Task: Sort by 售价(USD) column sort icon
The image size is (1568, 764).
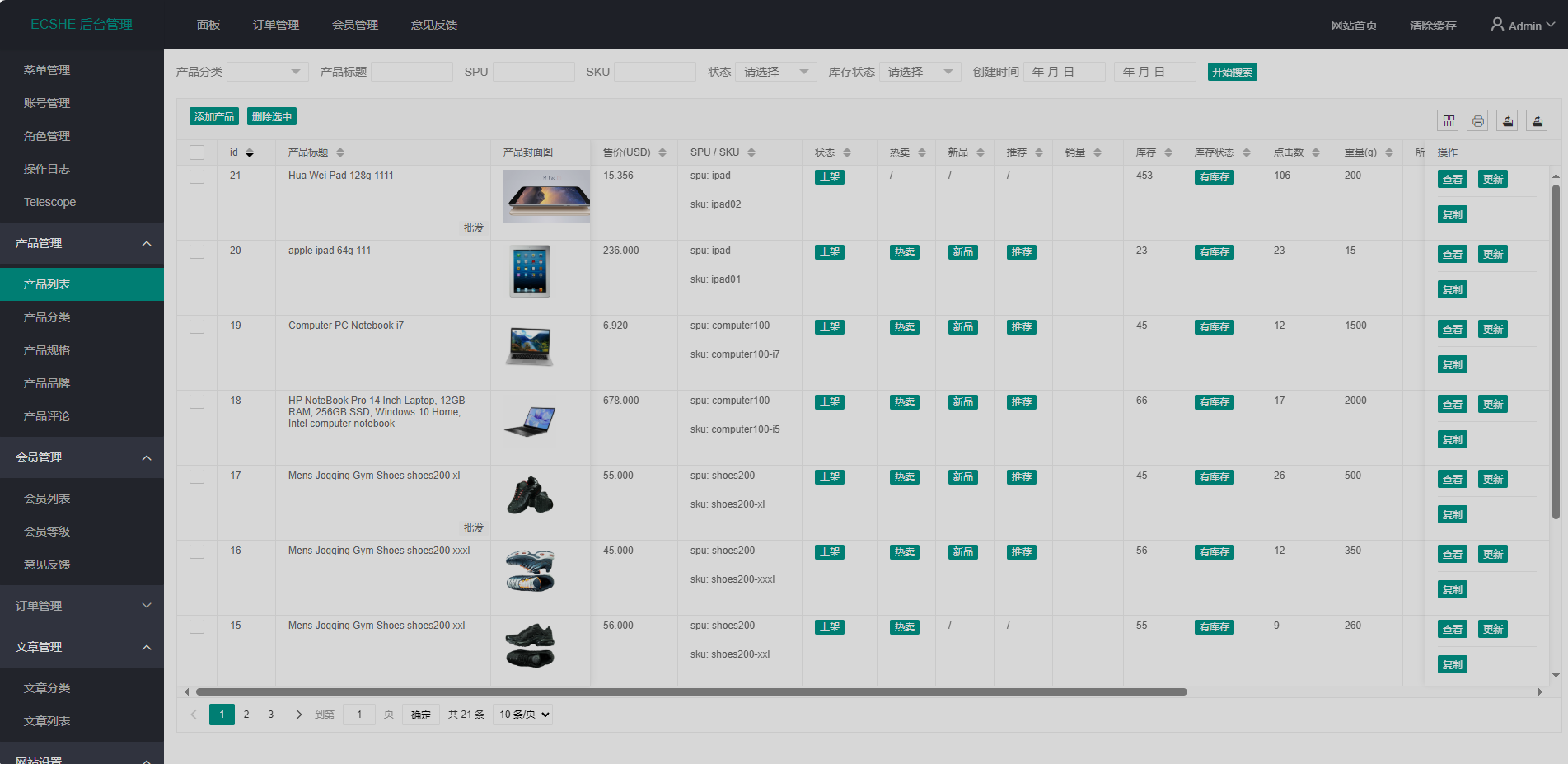Action: pyautogui.click(x=662, y=152)
